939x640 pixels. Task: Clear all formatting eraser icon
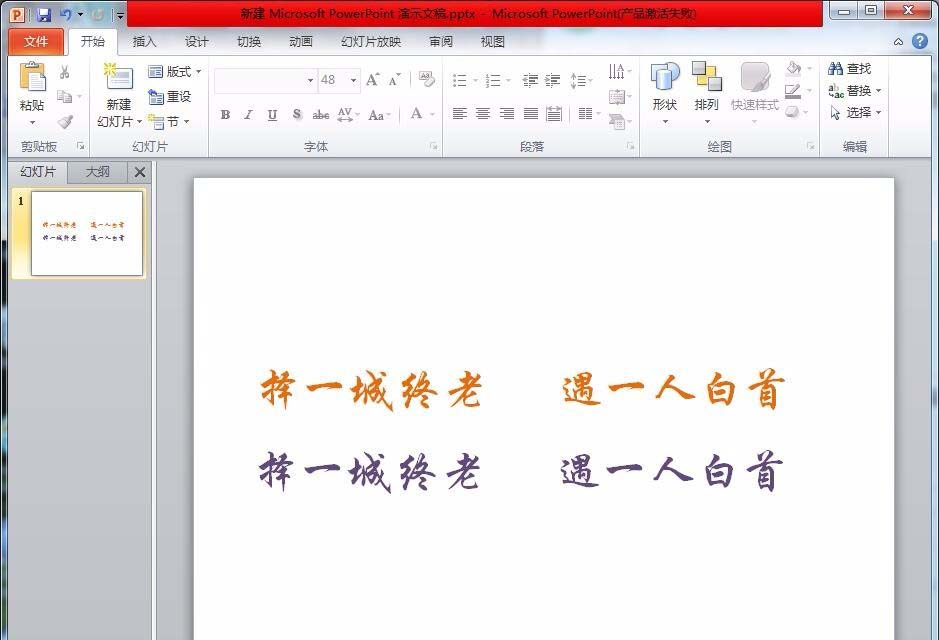pos(426,78)
